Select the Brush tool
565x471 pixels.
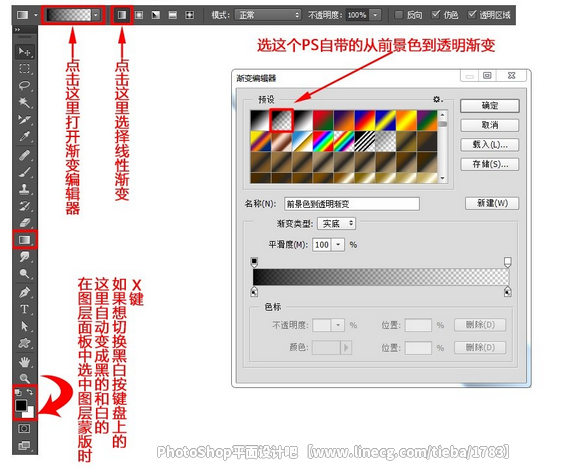pos(25,172)
